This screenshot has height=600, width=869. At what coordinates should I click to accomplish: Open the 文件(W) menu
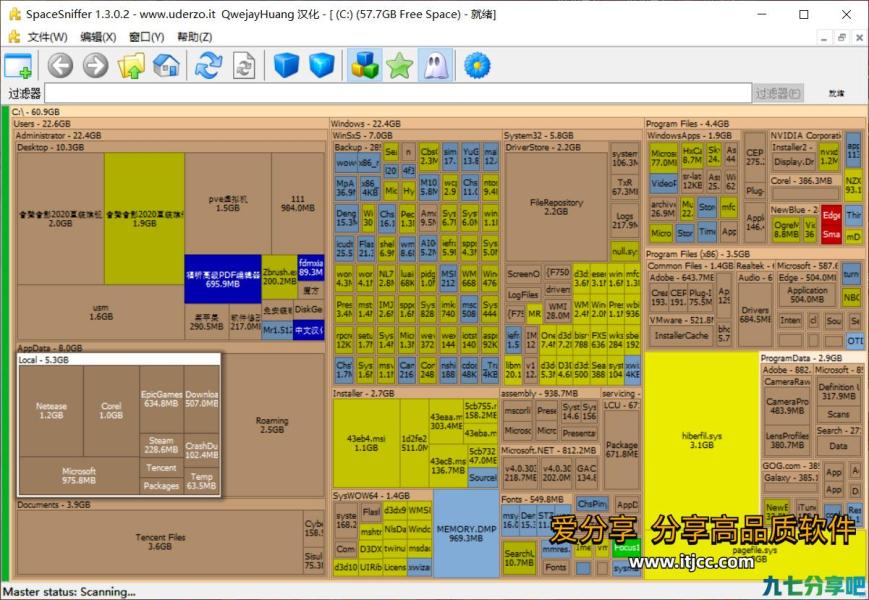pos(47,37)
